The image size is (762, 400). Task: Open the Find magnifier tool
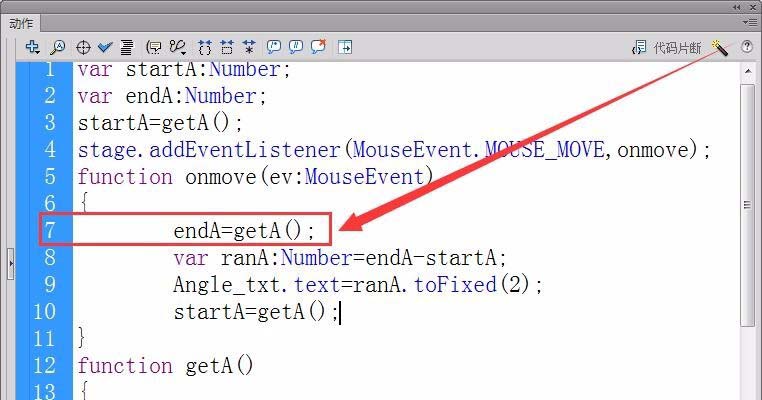(58, 47)
